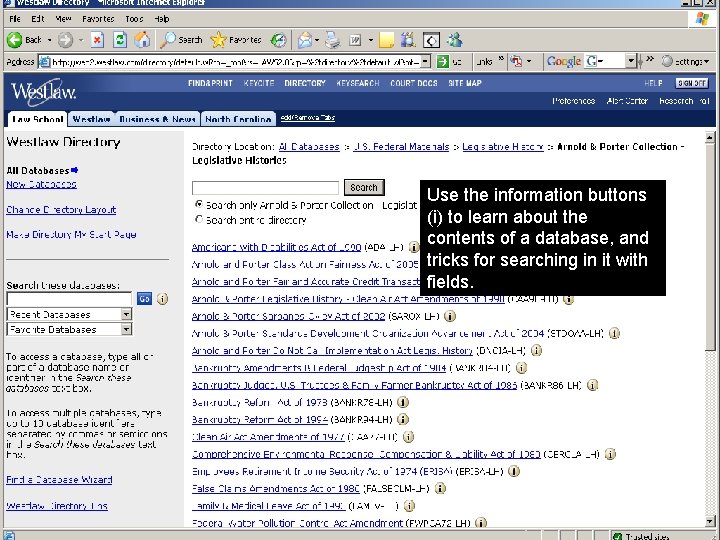The image size is (720, 540).
Task: Open the Help link in Westlaw header
Action: 653,83
